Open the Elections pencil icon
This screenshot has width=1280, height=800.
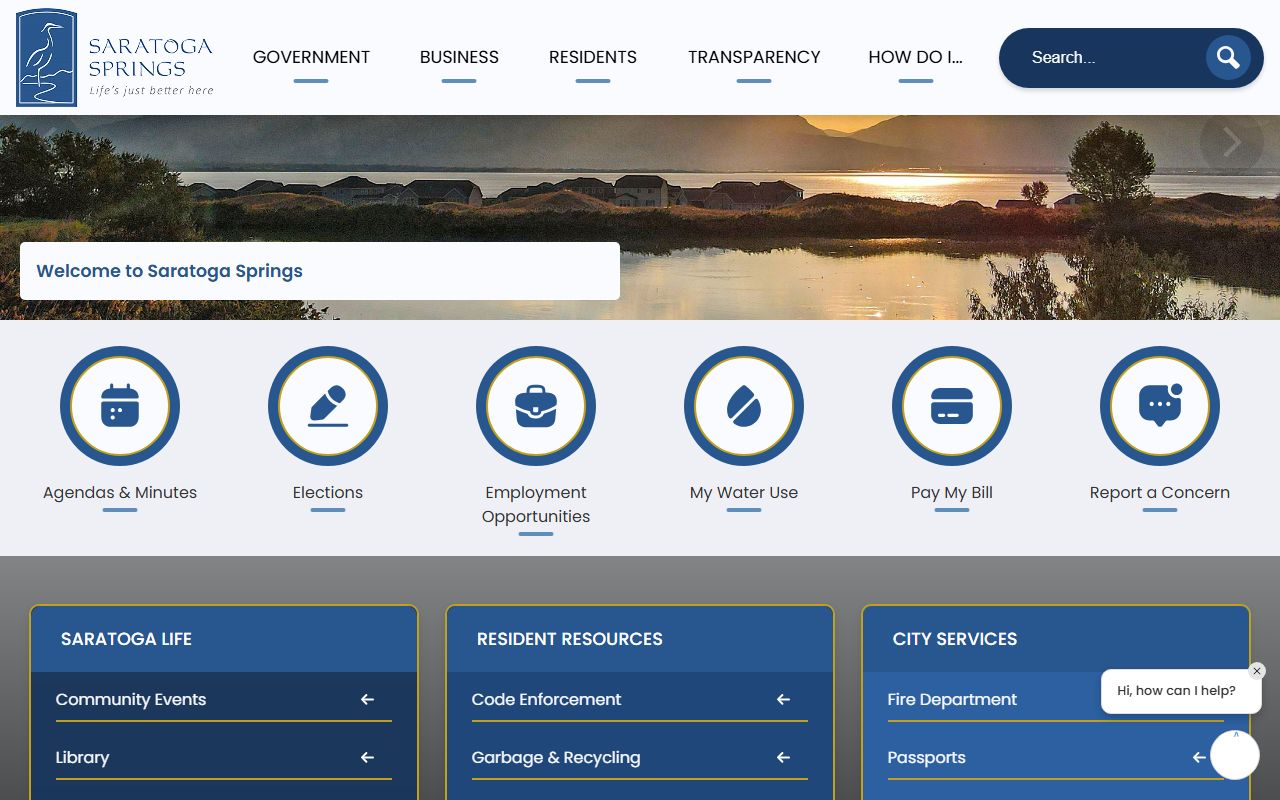(x=328, y=406)
